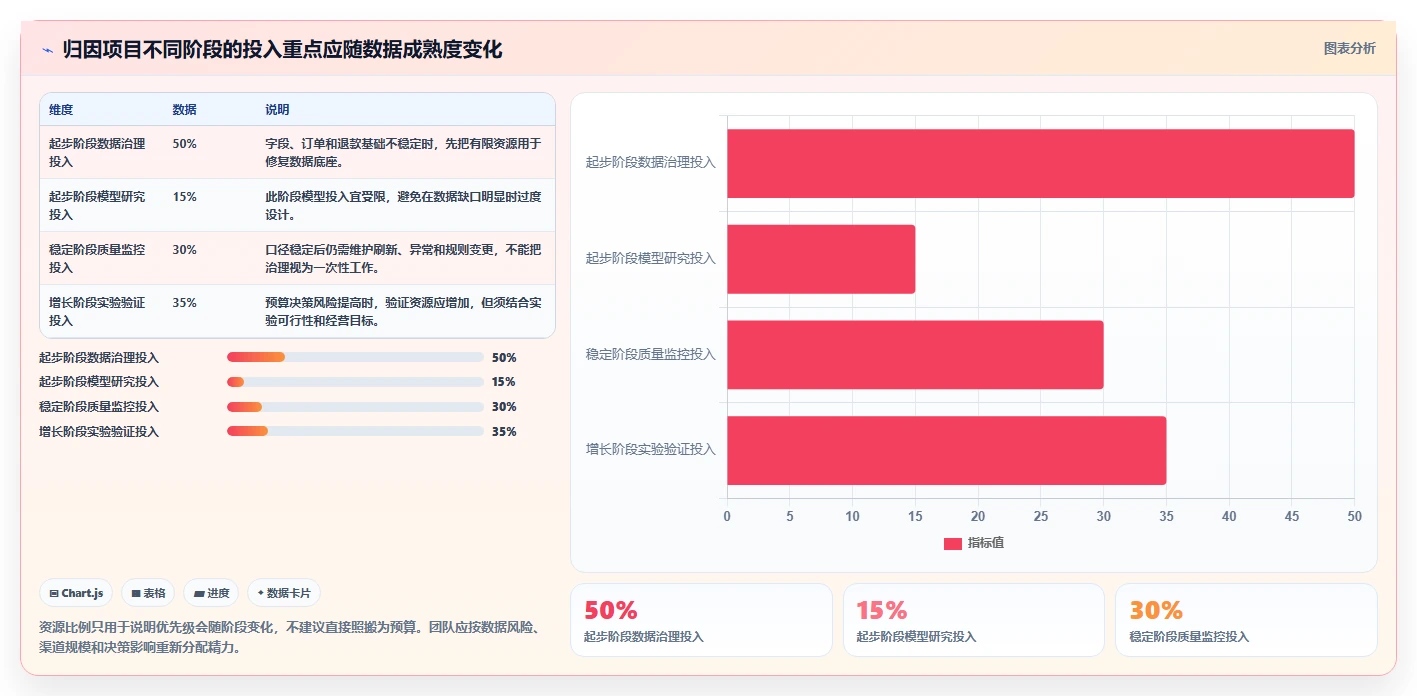Click y-axis label 起步阶段模型研究投入 in chart
Image resolution: width=1417 pixels, height=696 pixels.
click(651, 258)
